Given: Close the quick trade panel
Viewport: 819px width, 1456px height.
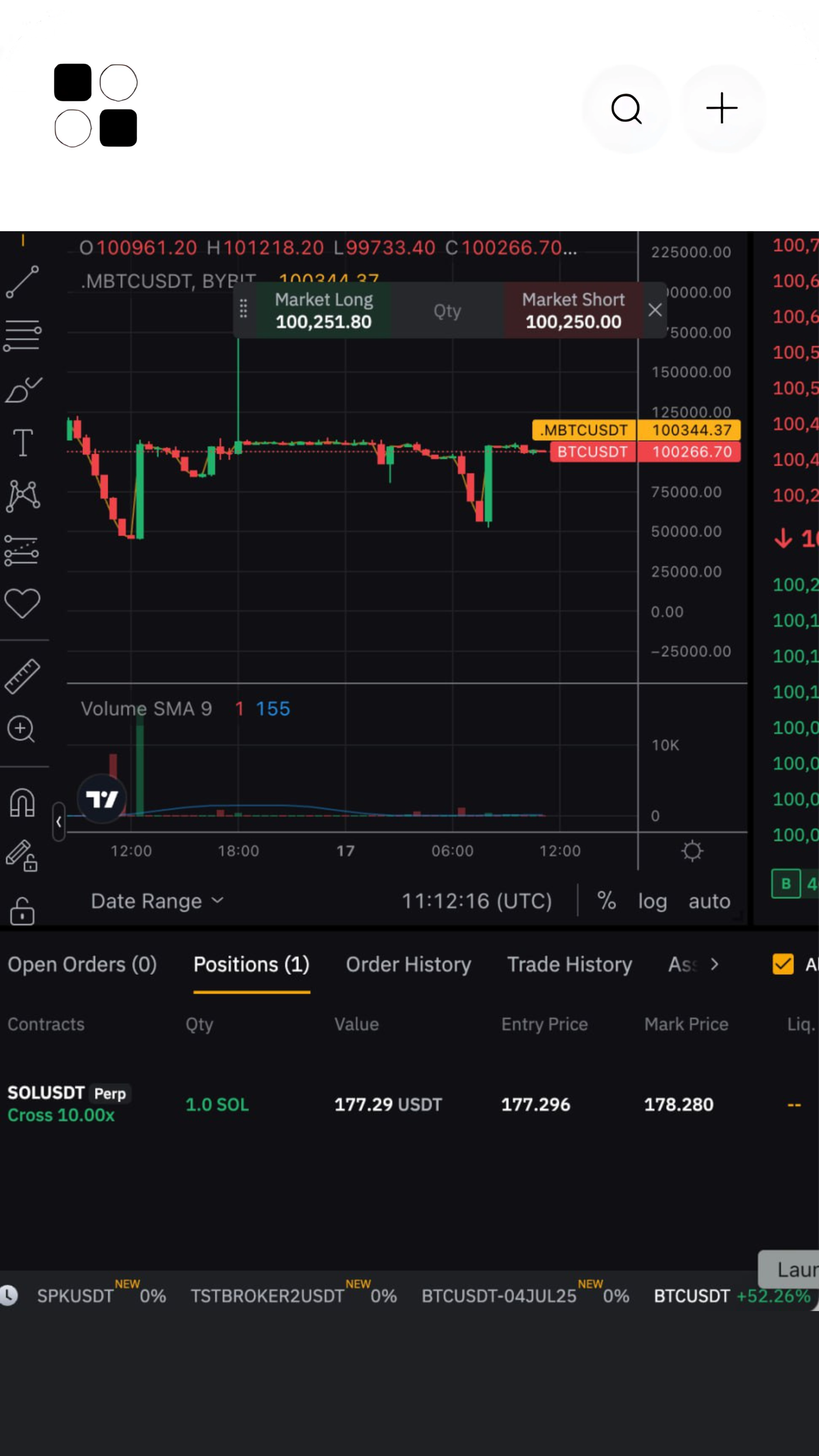Looking at the screenshot, I should (x=655, y=310).
